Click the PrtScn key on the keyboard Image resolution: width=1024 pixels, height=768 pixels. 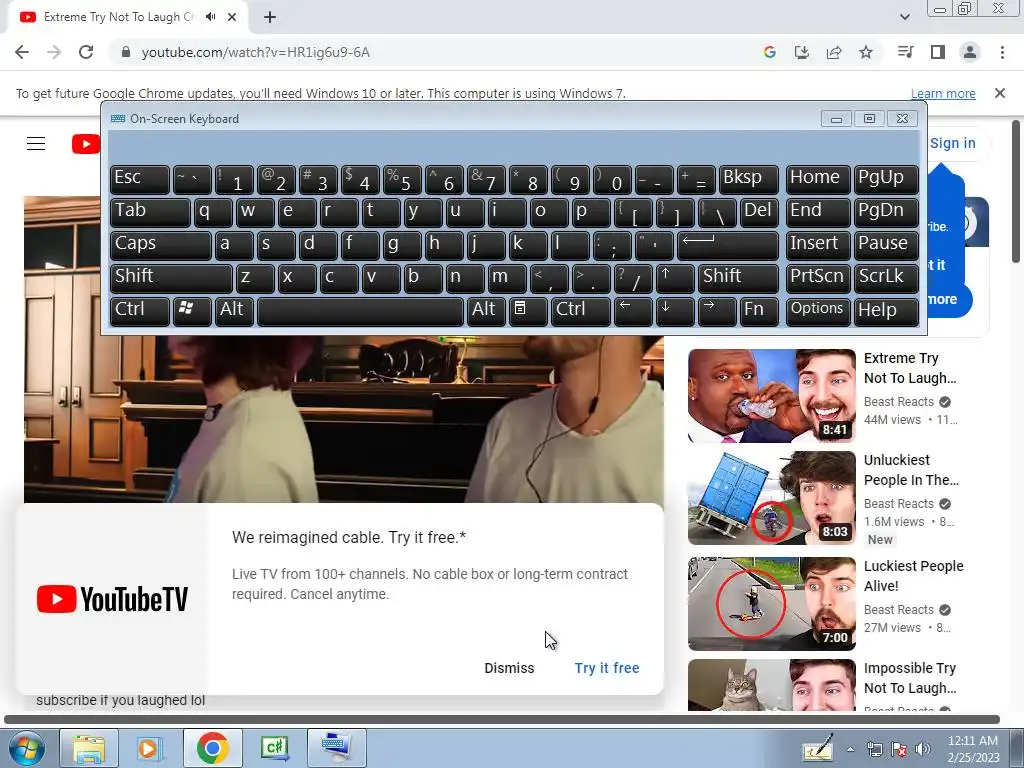[818, 277]
